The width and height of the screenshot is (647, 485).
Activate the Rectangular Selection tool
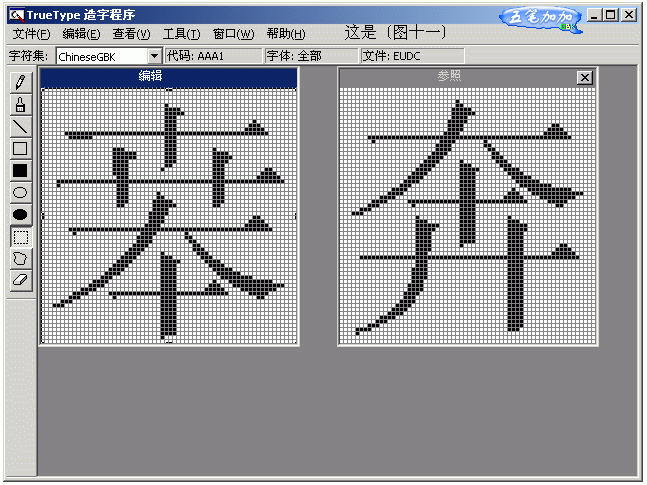[20, 237]
